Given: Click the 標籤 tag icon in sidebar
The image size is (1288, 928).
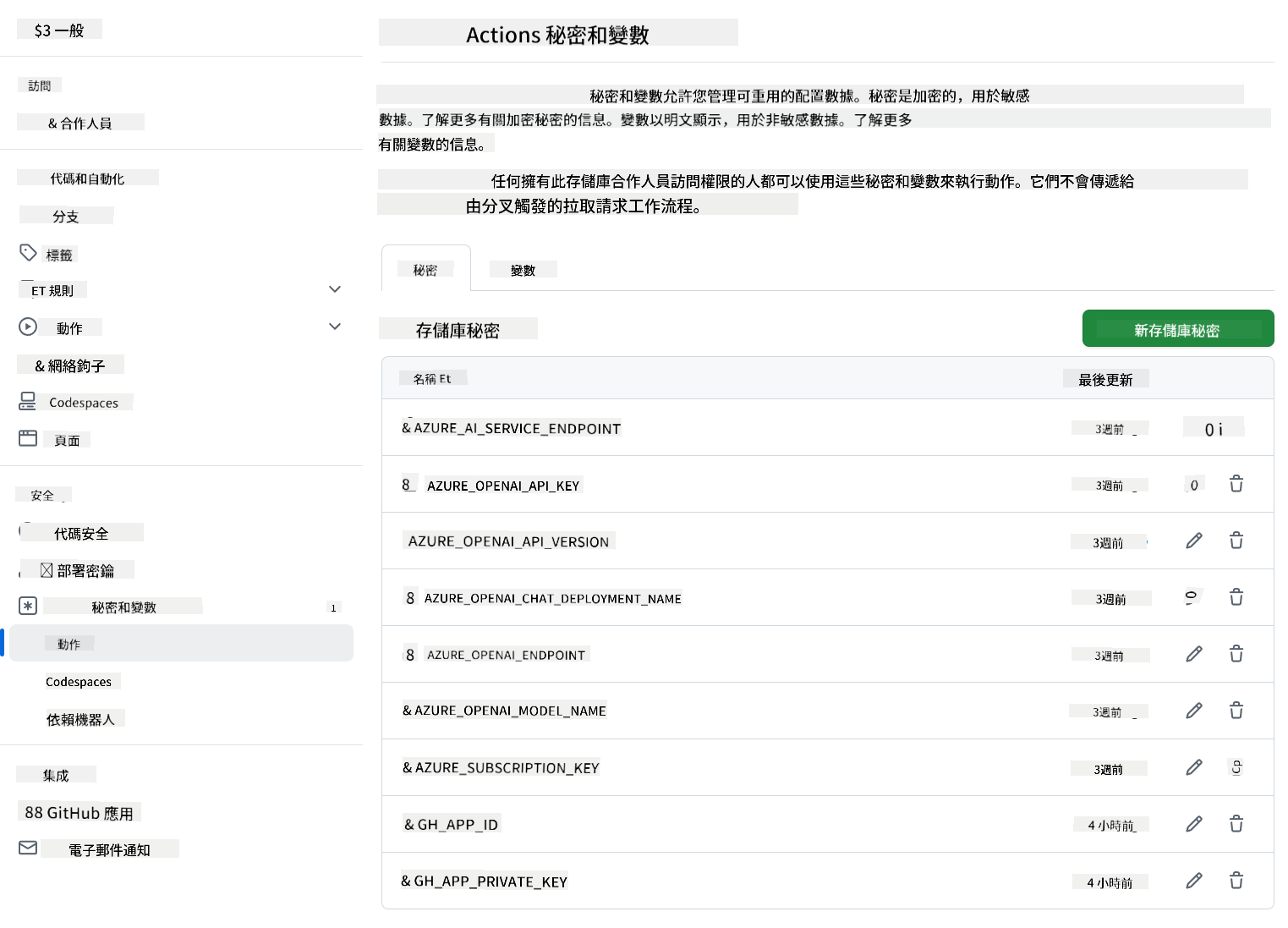Looking at the screenshot, I should click(x=28, y=253).
